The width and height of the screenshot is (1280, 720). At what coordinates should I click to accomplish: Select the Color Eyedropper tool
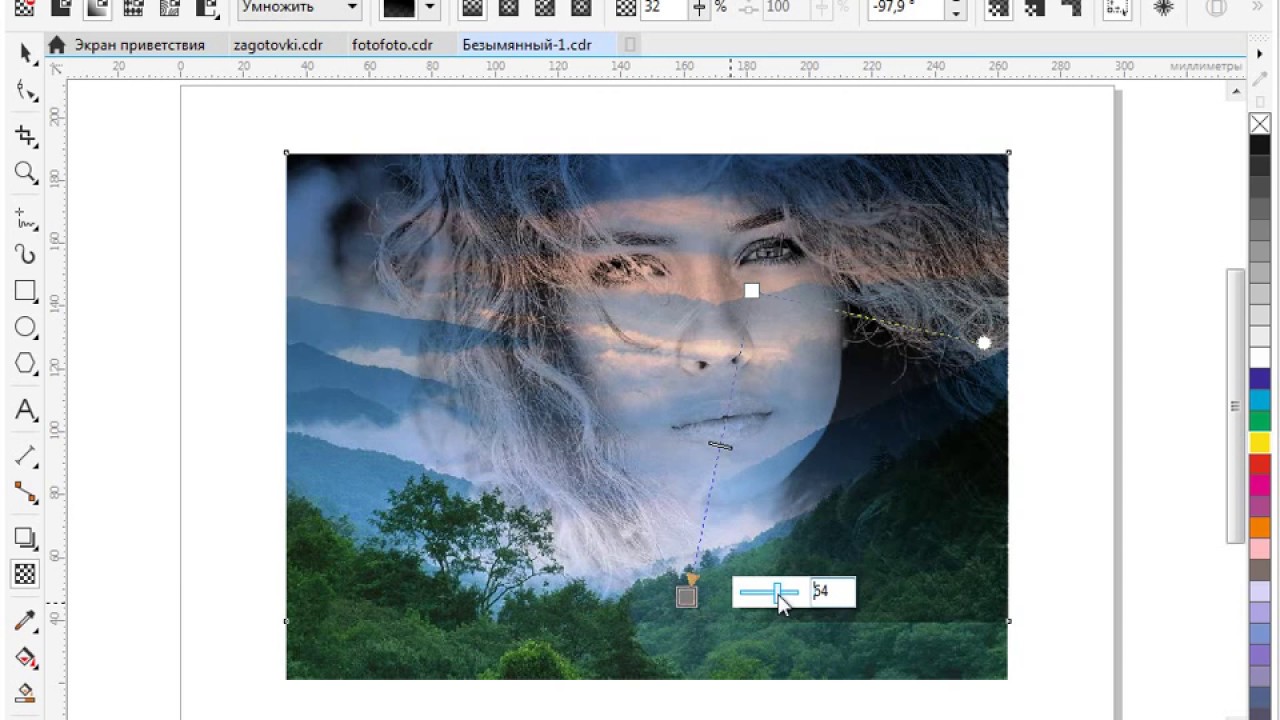coord(25,621)
